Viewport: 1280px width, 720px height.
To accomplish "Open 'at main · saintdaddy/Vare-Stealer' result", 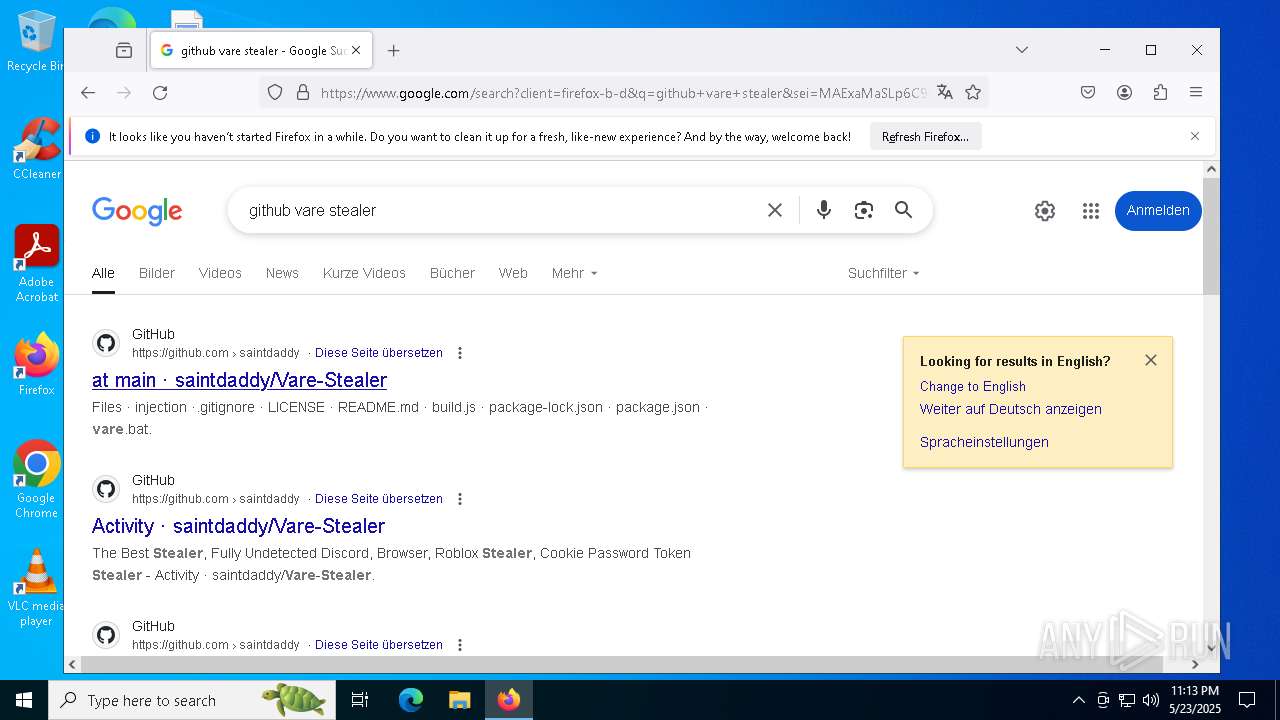I will pyautogui.click(x=239, y=380).
